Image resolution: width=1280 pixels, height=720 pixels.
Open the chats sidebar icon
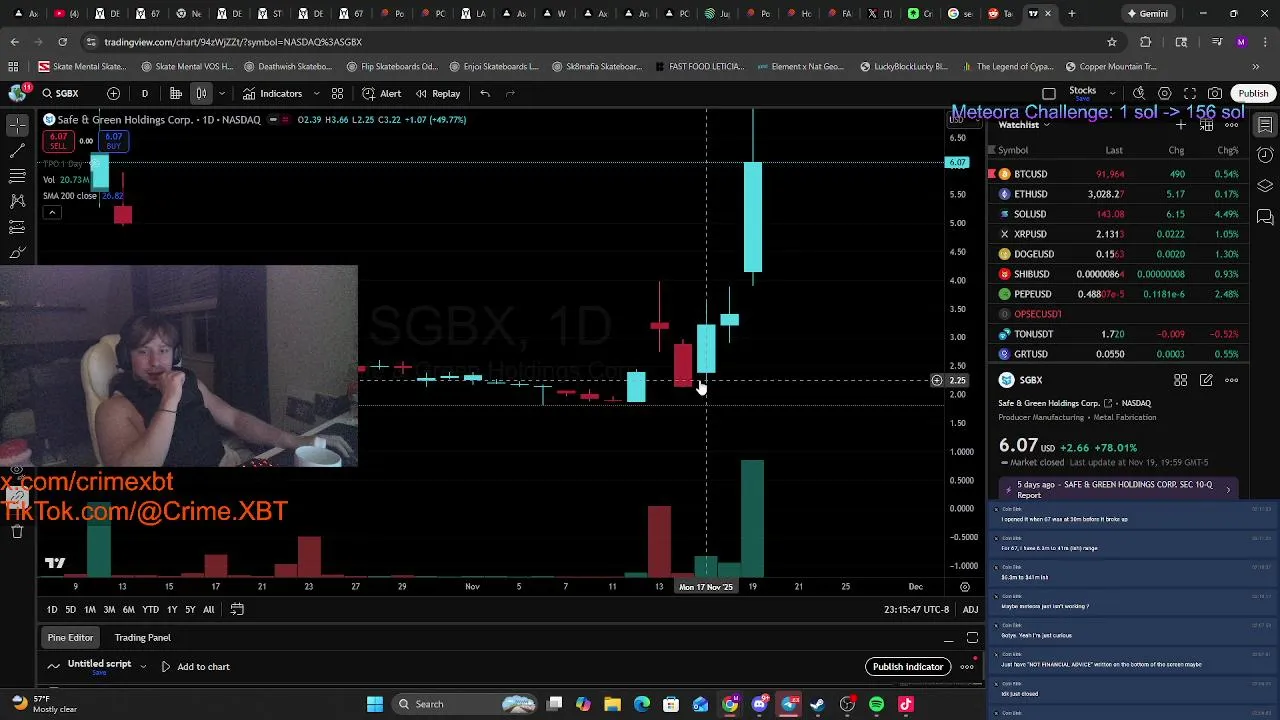point(1265,216)
